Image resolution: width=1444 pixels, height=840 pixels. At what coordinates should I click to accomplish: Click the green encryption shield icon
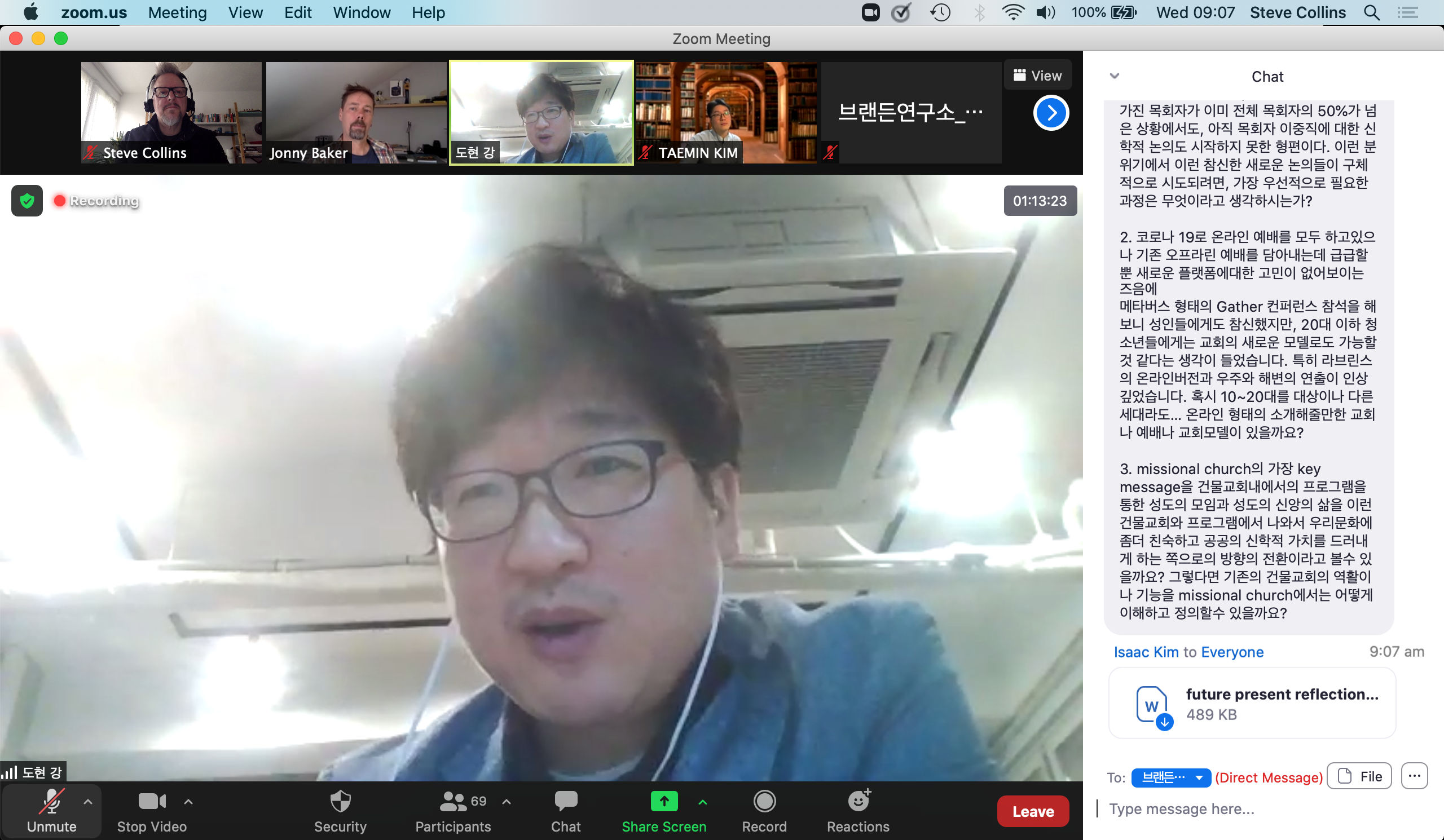pos(27,201)
